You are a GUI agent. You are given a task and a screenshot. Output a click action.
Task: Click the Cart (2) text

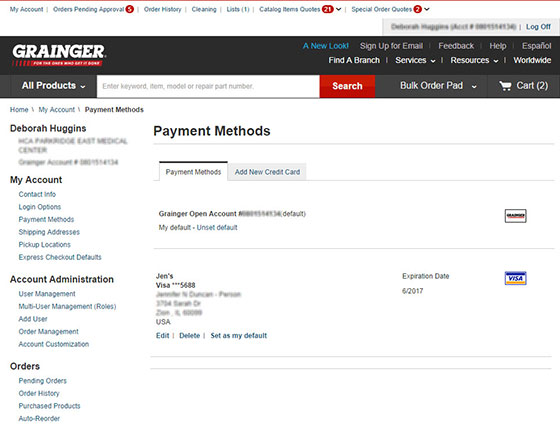[x=532, y=86]
